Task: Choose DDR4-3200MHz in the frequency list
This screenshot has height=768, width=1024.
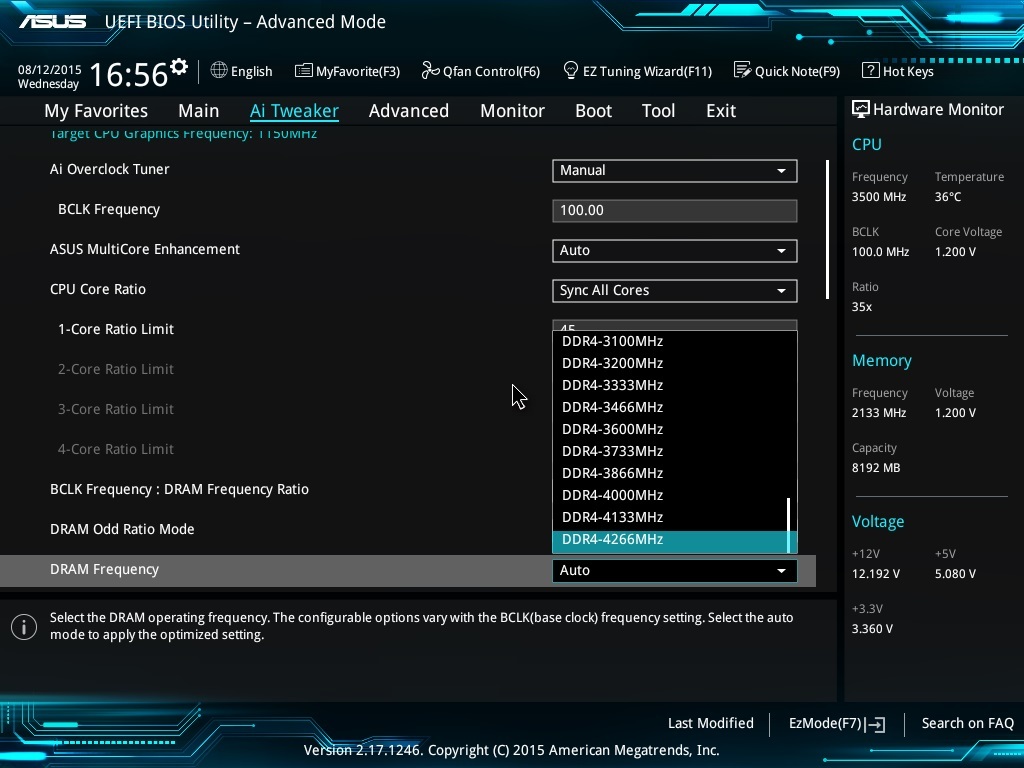Action: (x=613, y=363)
